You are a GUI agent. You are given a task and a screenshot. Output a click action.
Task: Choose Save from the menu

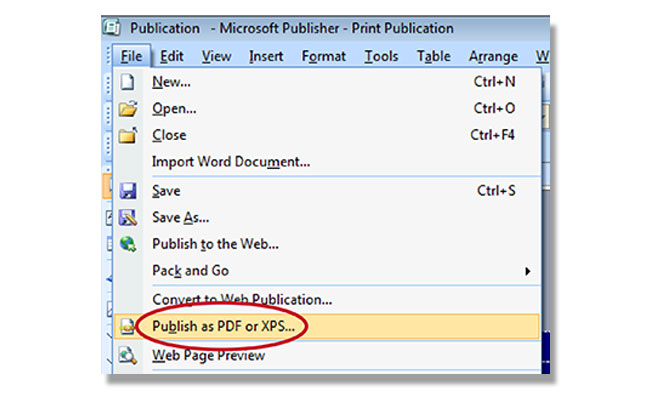327,191
